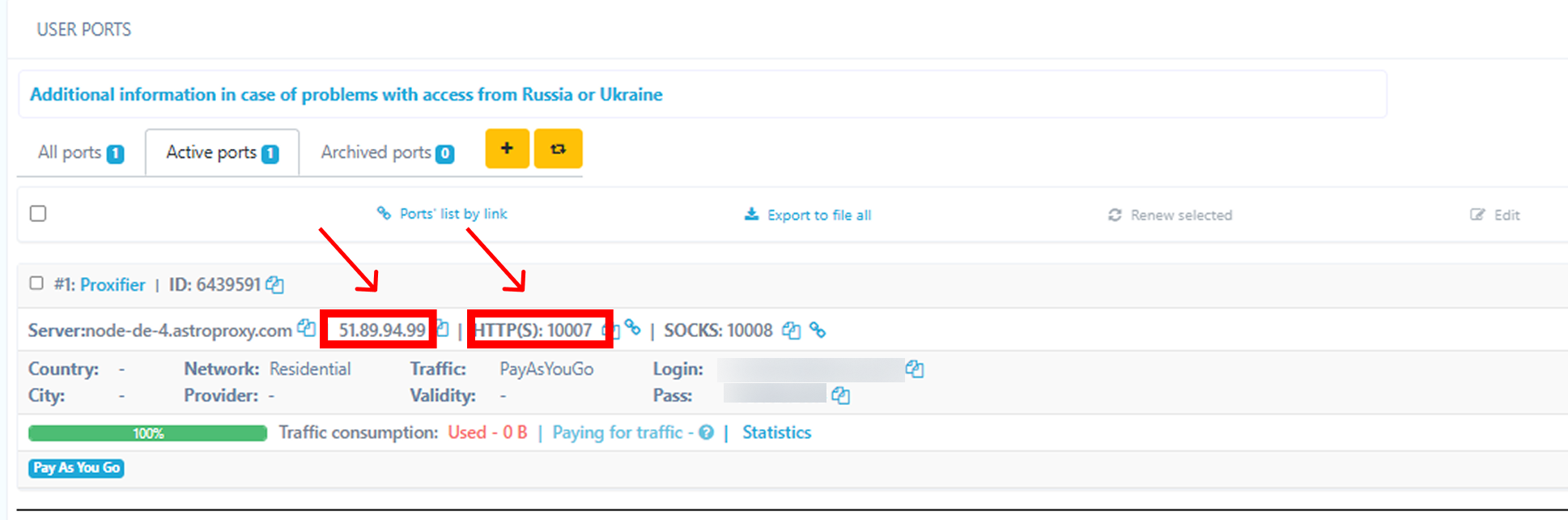Screen dimensions: 1568x520
Task: Select the Active ports tab
Action: tap(222, 152)
